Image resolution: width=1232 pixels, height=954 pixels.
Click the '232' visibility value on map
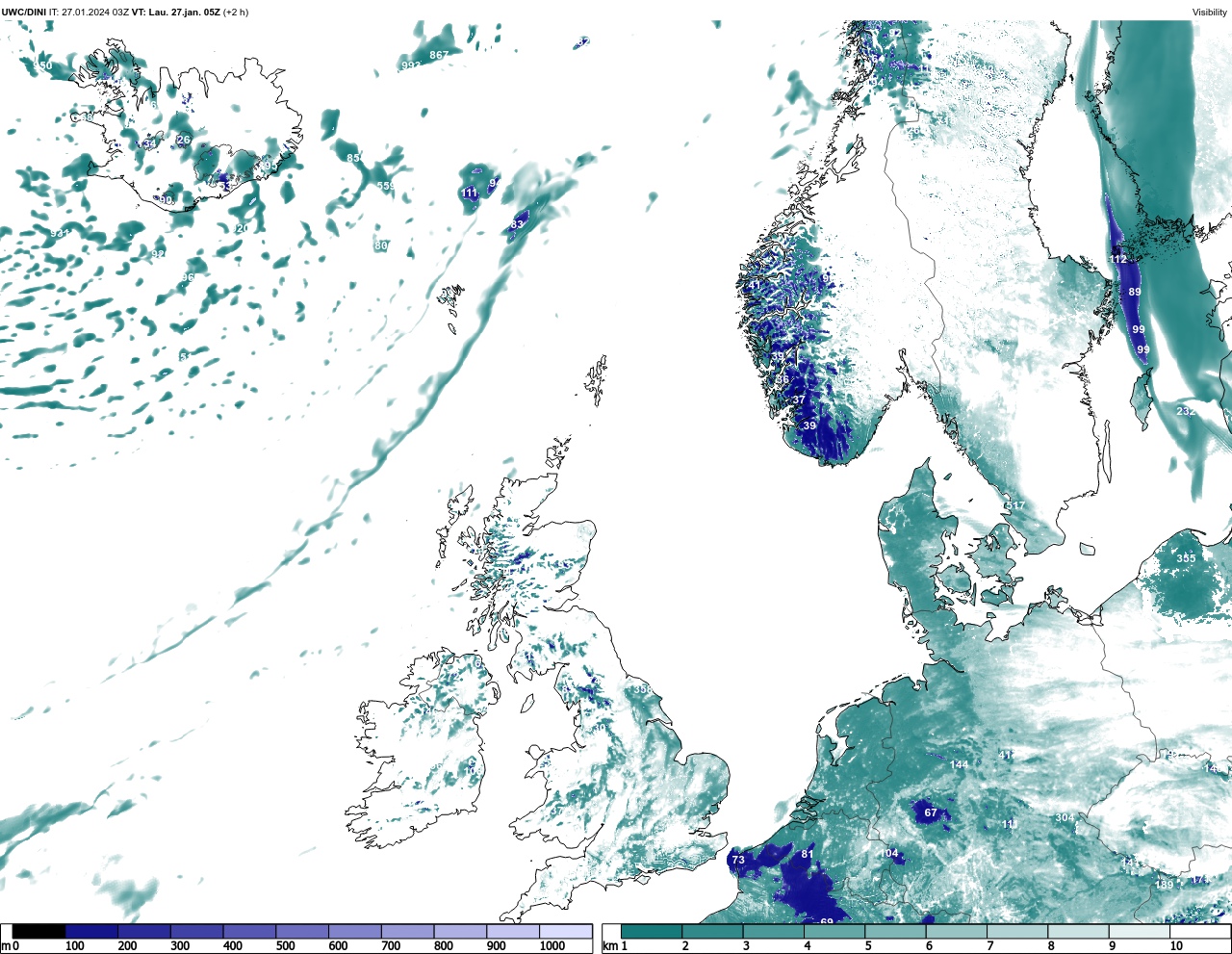[x=1186, y=411]
